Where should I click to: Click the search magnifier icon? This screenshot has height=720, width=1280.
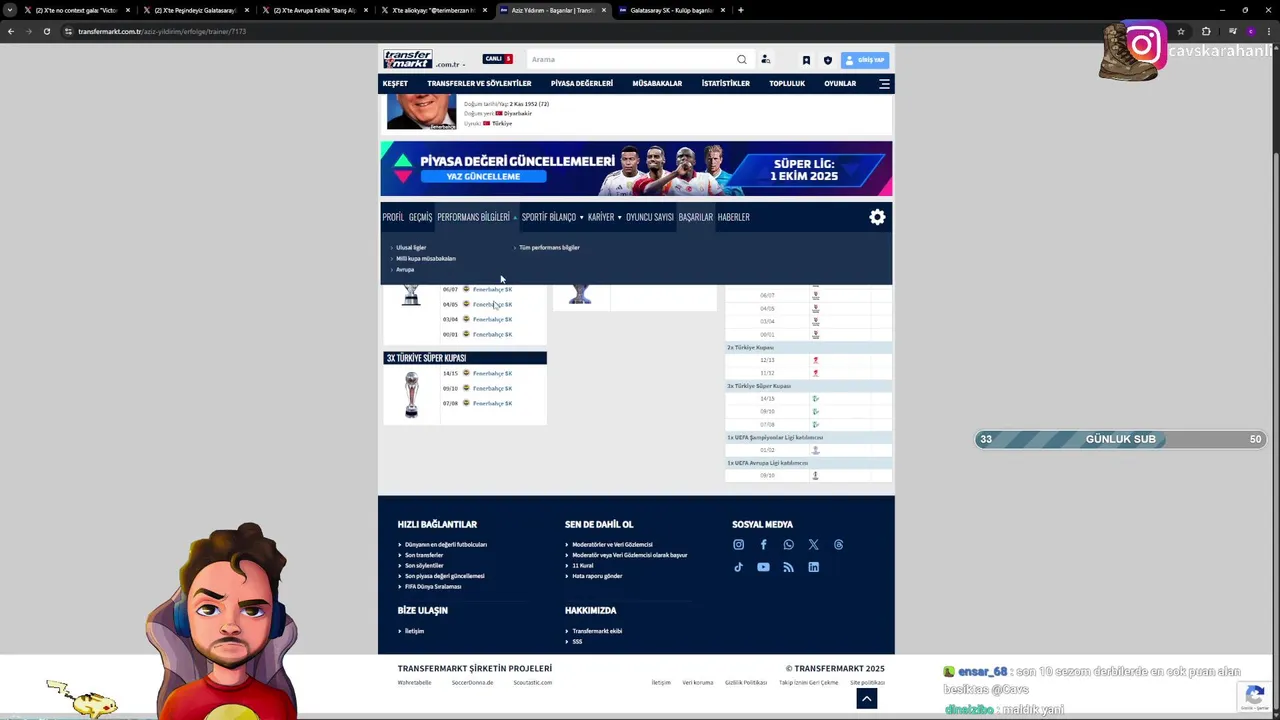tap(742, 59)
